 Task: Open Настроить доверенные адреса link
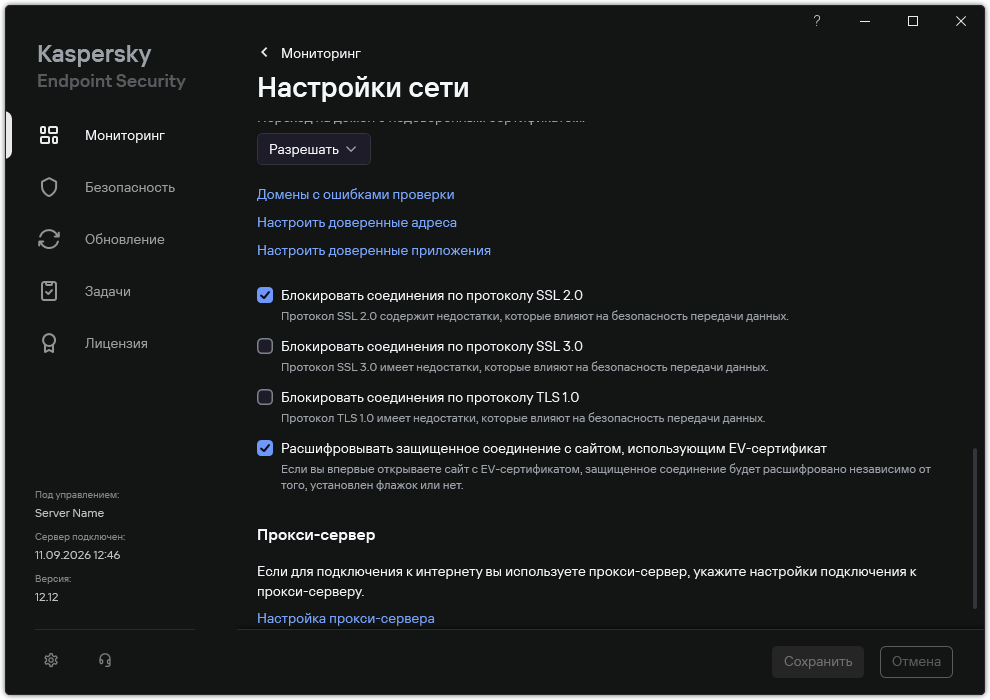pyautogui.click(x=357, y=222)
